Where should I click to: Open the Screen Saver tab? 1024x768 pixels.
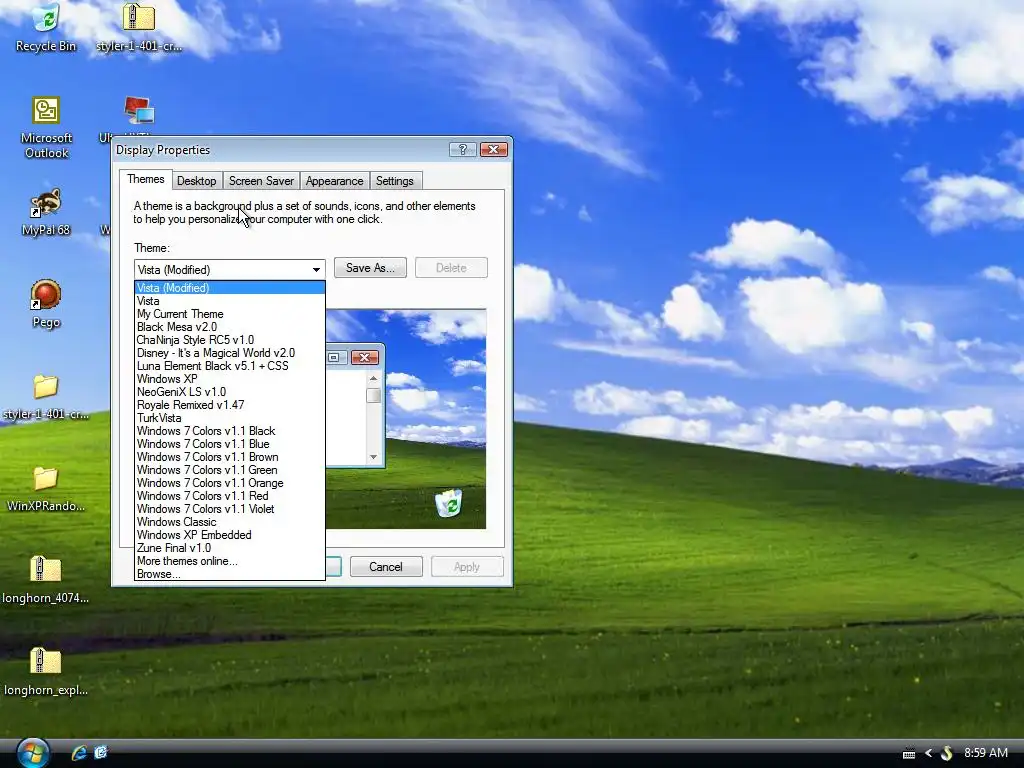pos(261,181)
